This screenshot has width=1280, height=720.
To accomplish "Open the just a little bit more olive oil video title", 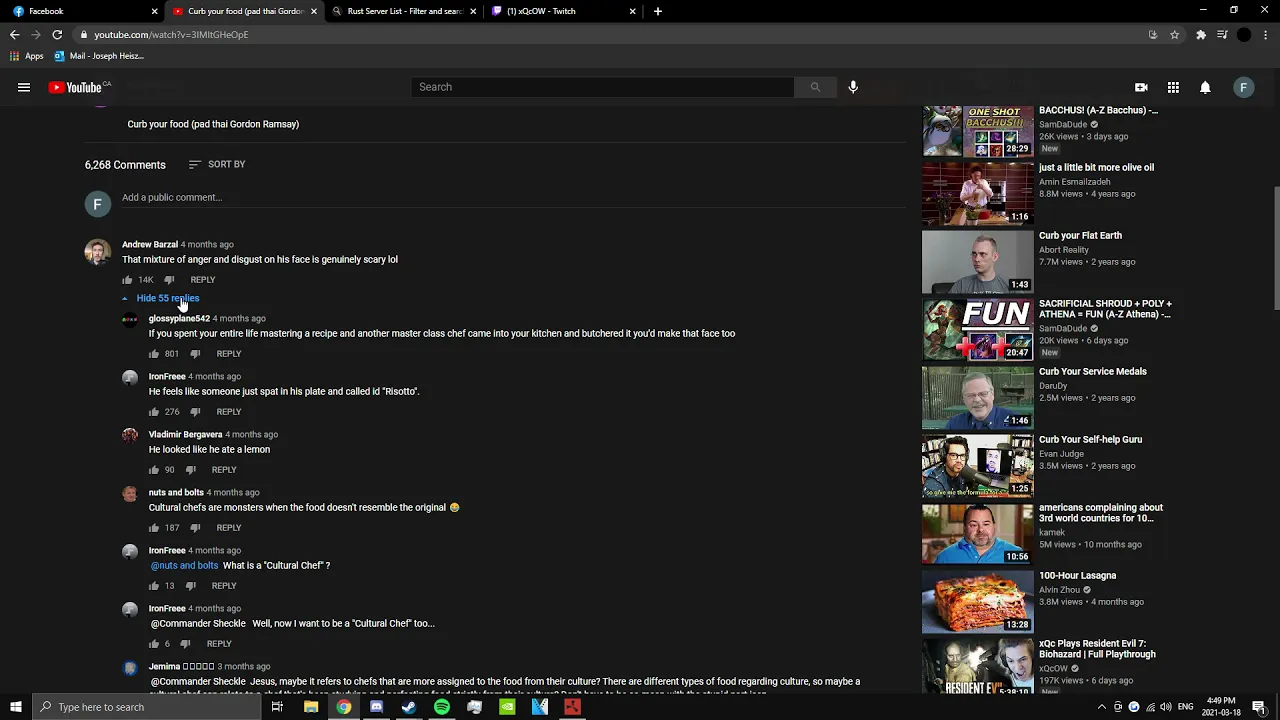I will 1096,168.
